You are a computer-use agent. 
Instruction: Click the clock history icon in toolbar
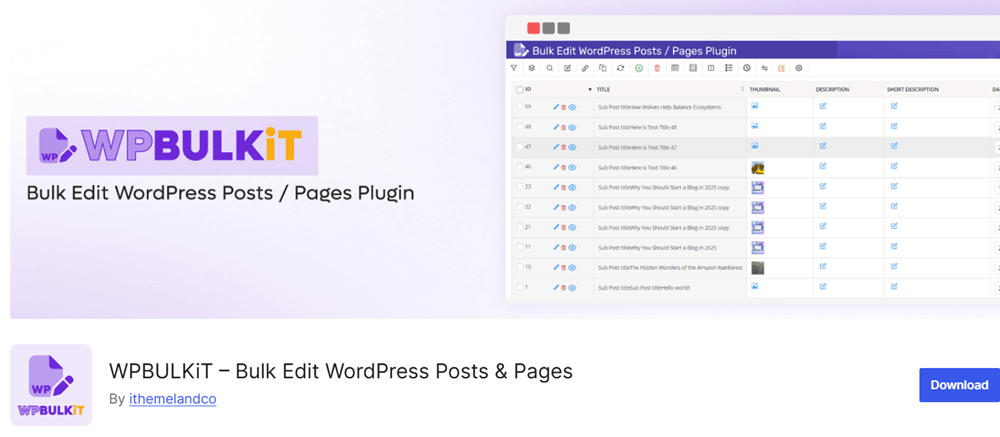click(x=746, y=69)
